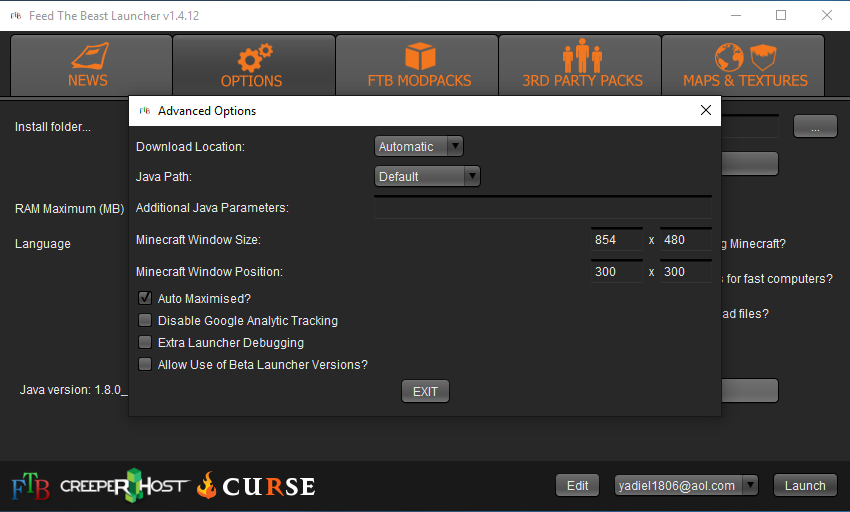Click the Edit profile button

click(x=577, y=485)
